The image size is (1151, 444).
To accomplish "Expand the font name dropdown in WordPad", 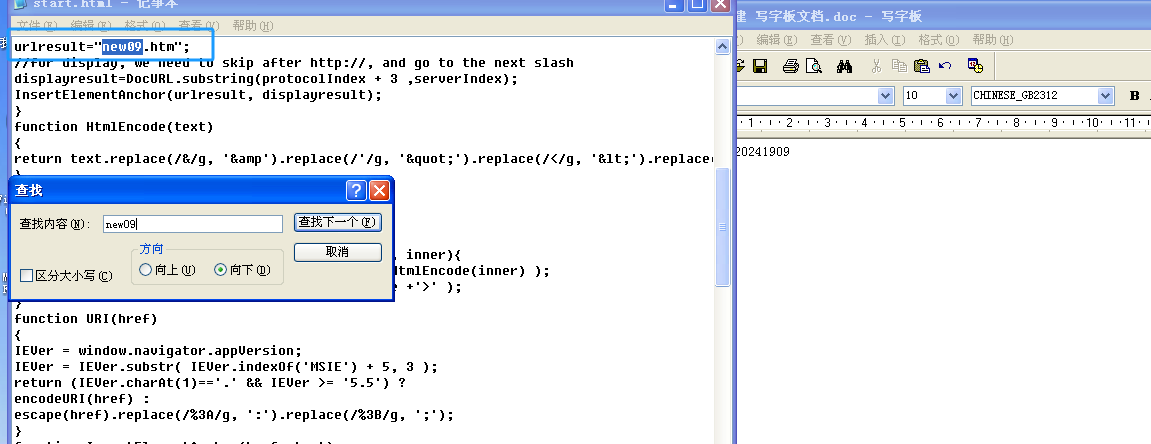I will 886,96.
